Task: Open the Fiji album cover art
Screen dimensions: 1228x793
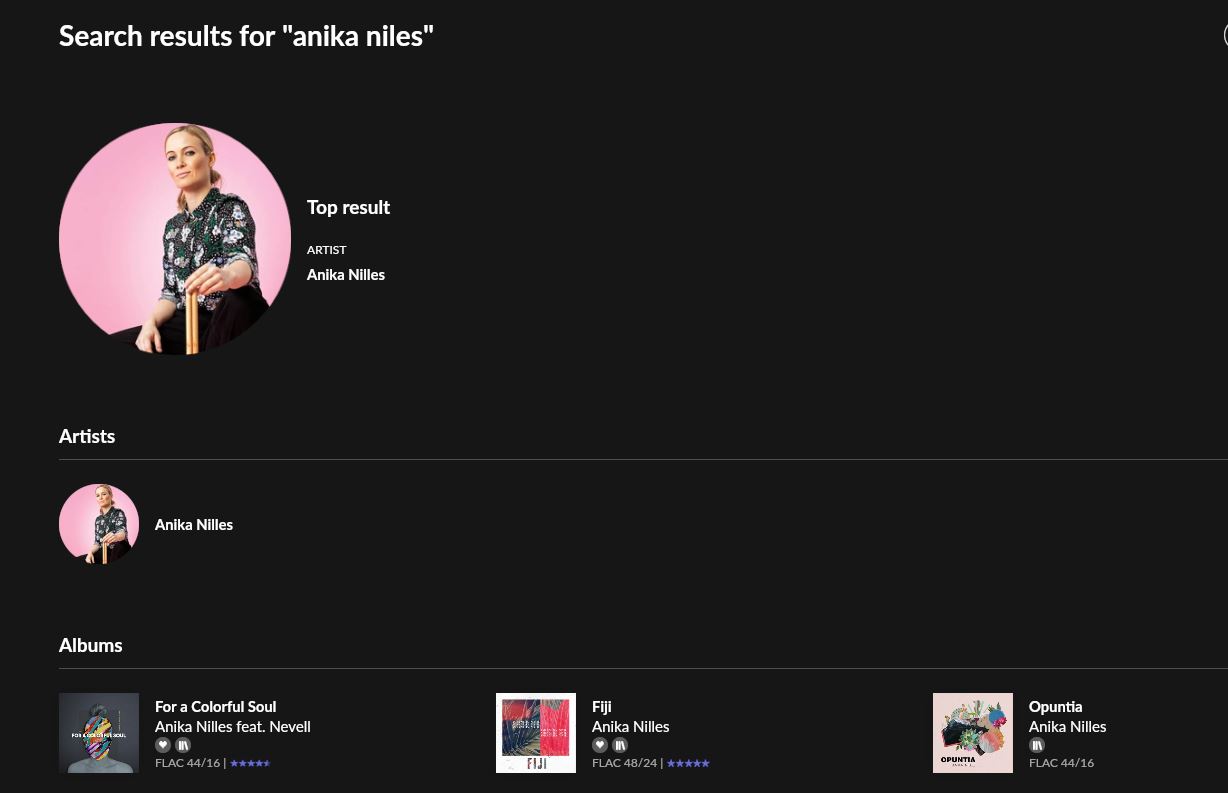Action: [536, 733]
